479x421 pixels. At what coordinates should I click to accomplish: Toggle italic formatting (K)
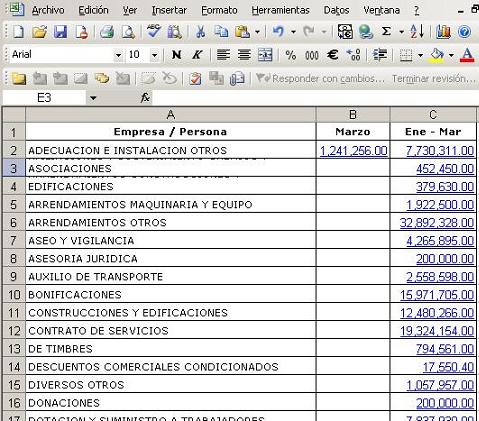[197, 55]
